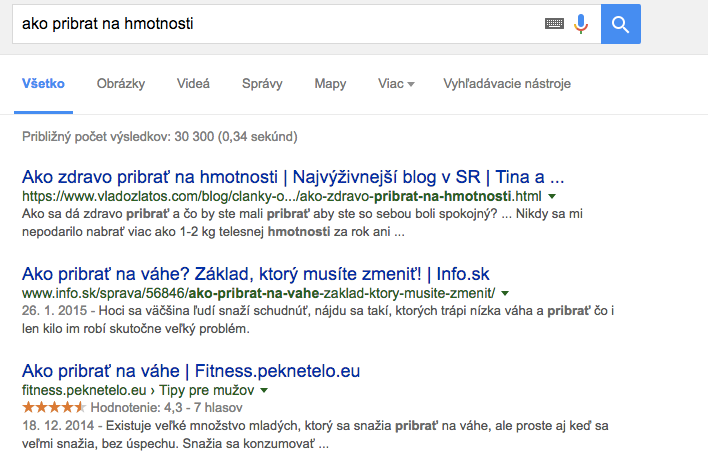Expand options arrow next to info.sk URL

tap(505, 293)
